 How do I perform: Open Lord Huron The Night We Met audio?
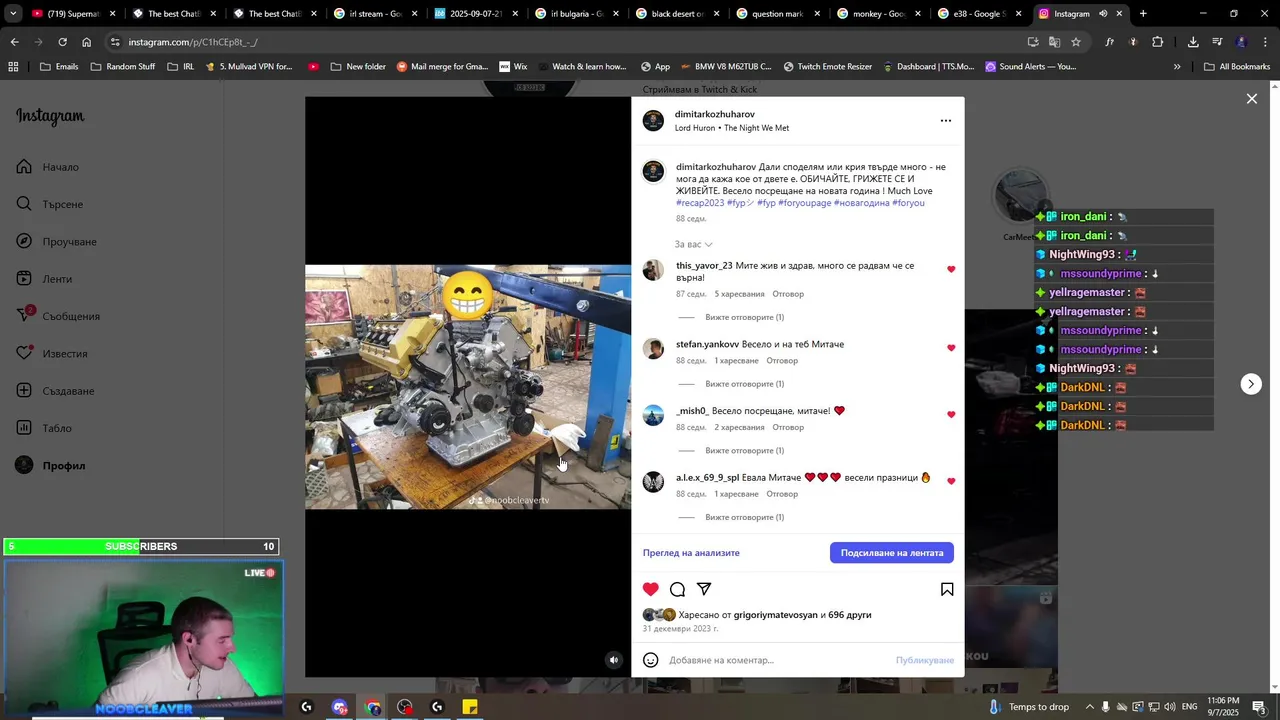[732, 128]
